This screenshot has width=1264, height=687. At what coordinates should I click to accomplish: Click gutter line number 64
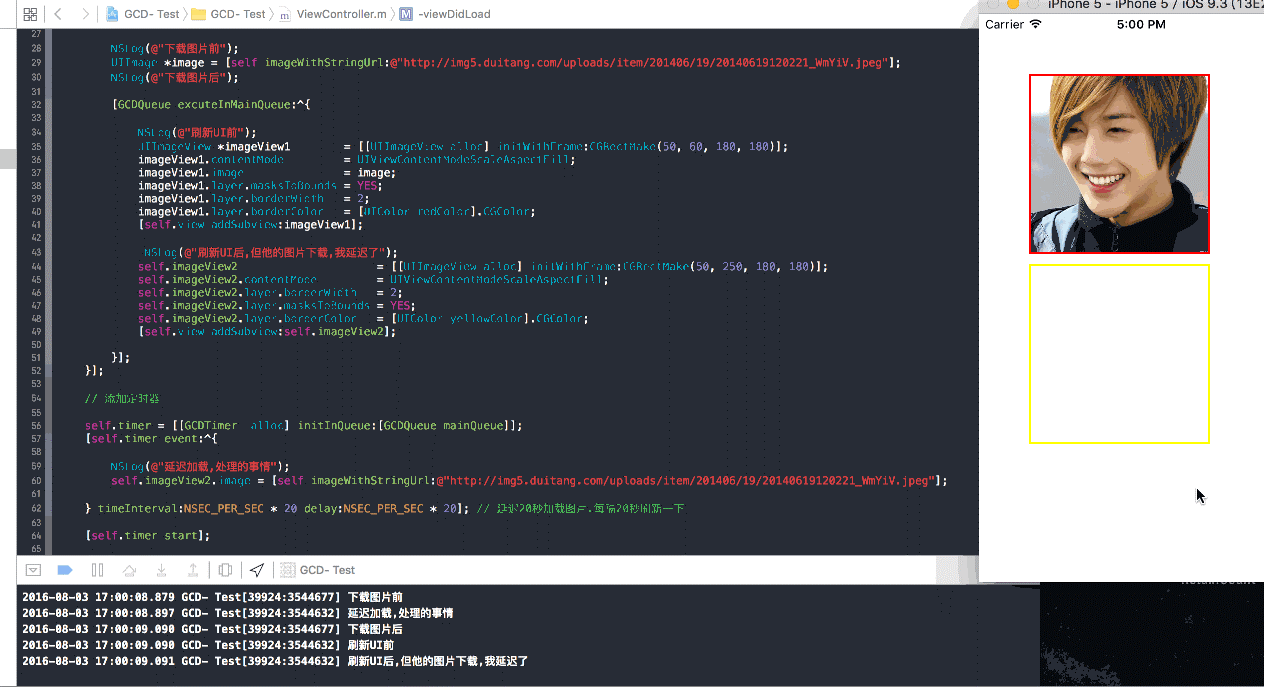click(x=36, y=536)
